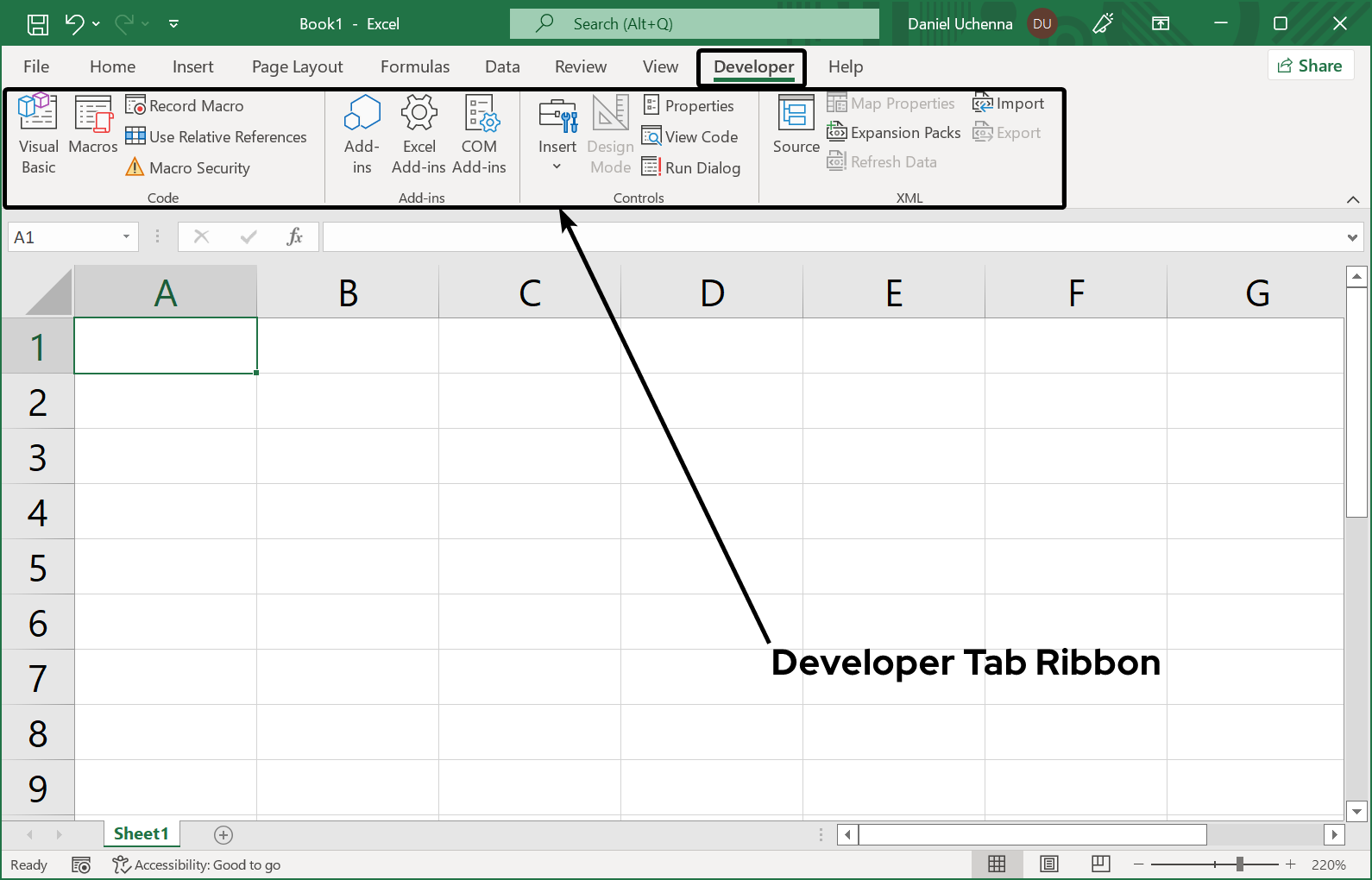The width and height of the screenshot is (1372, 880).
Task: Switch to the Page Layout tab
Action: coord(297,66)
